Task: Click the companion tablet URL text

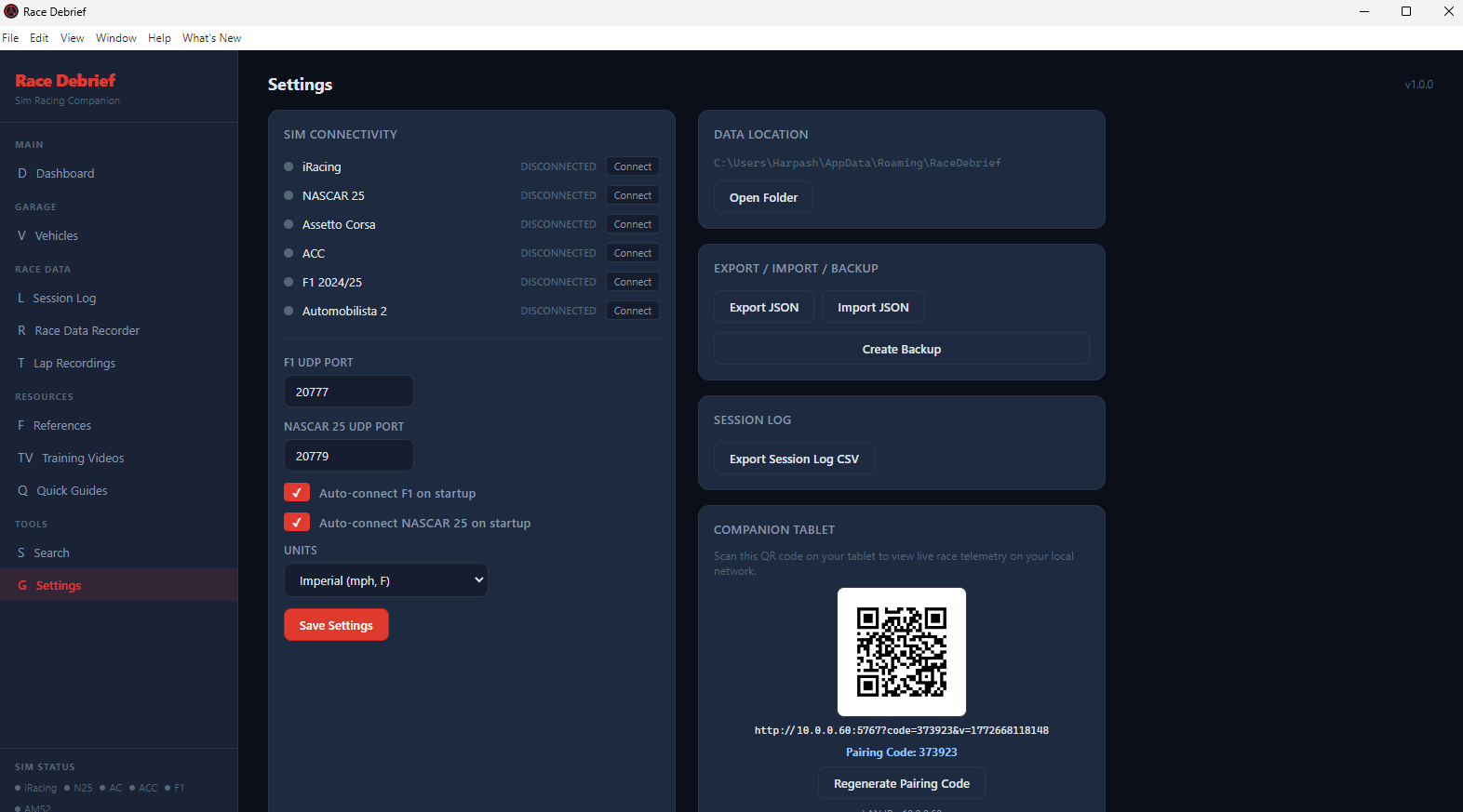Action: 902,730
